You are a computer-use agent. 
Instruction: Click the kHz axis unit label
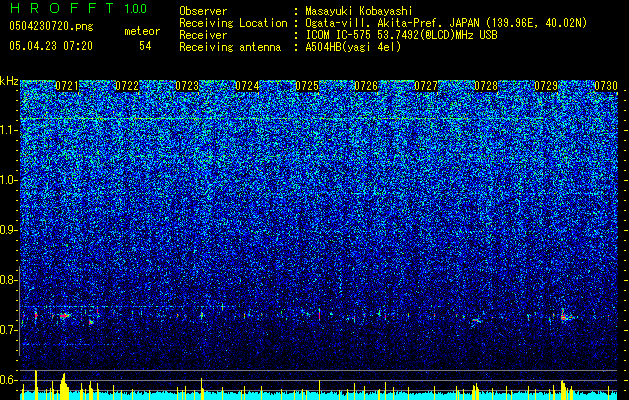pos(9,81)
